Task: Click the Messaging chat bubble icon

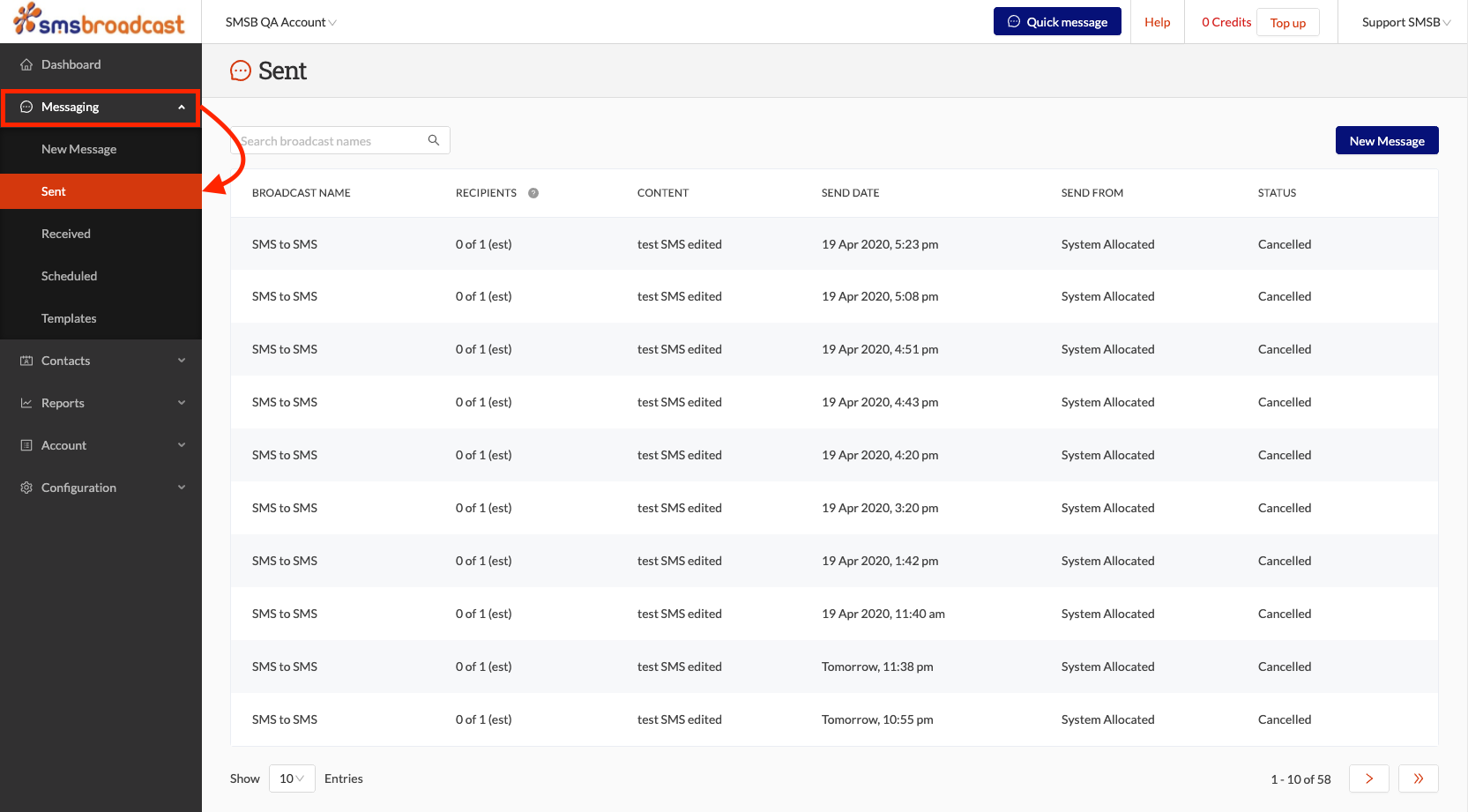Action: point(26,107)
